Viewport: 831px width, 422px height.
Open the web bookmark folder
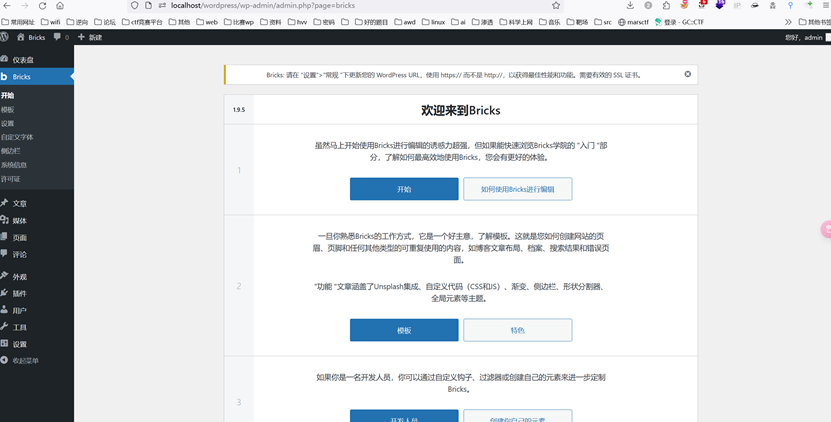[207, 22]
